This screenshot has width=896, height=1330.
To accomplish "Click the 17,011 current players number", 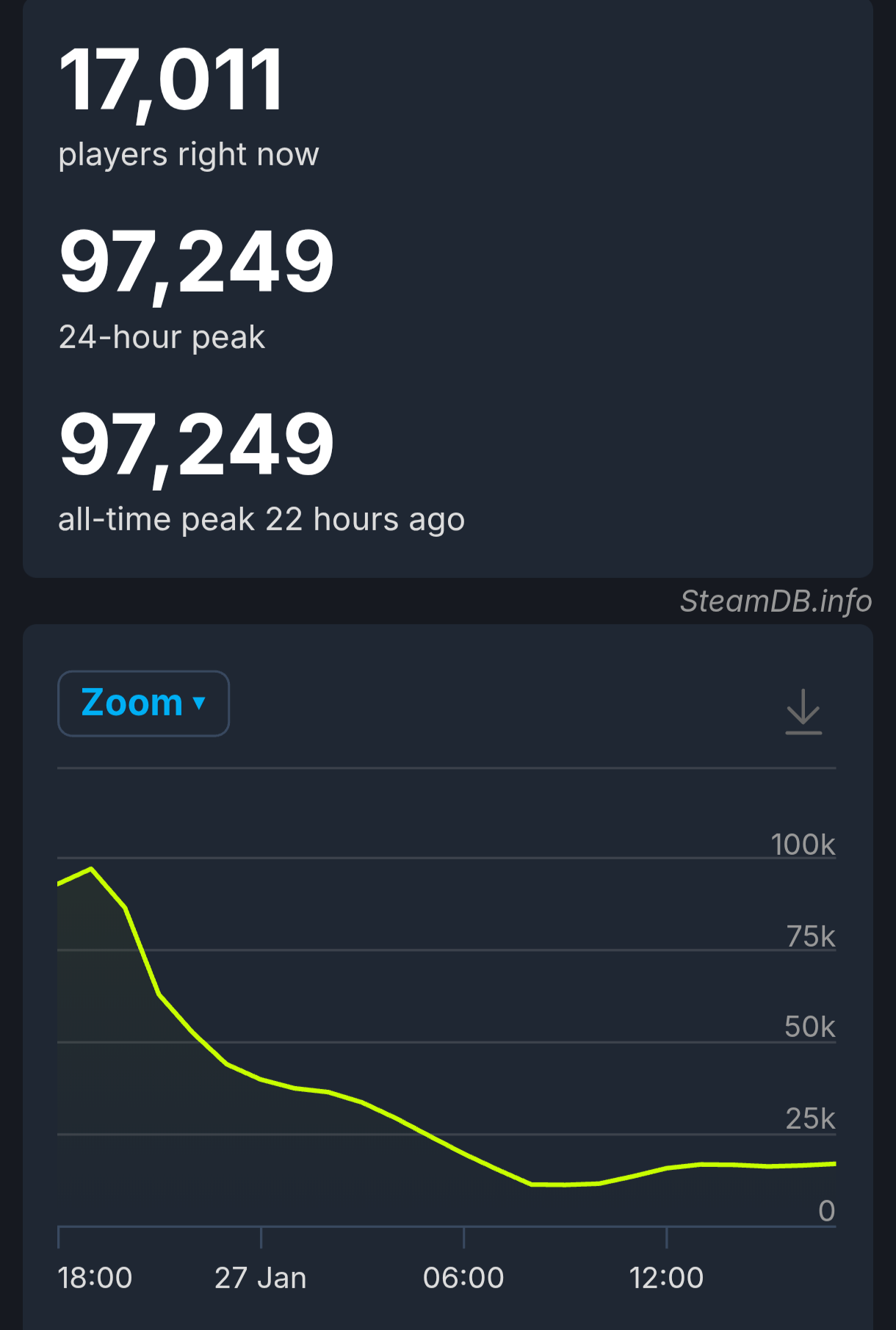I will click(x=170, y=79).
